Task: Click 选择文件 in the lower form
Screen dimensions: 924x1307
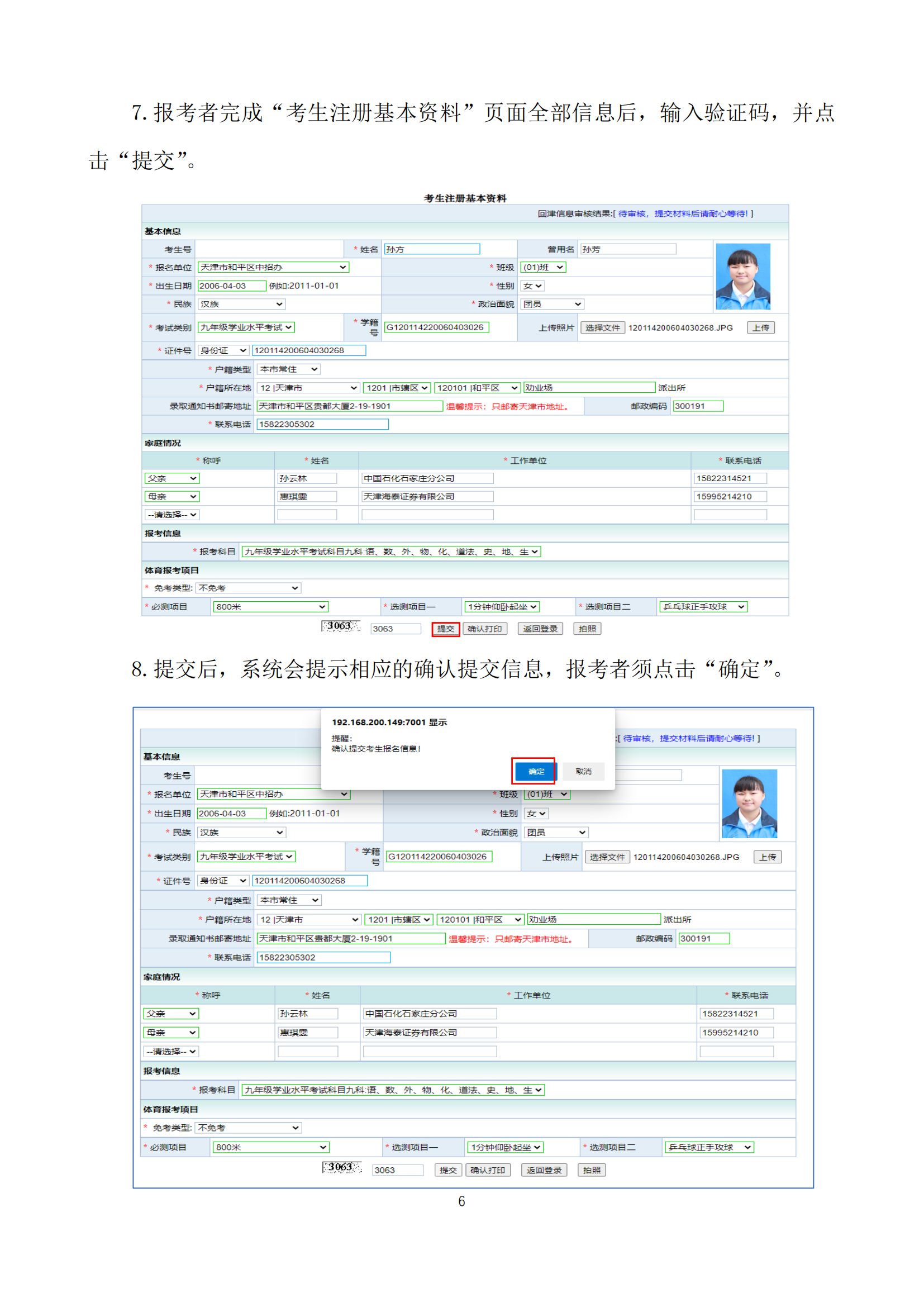Action: point(607,857)
